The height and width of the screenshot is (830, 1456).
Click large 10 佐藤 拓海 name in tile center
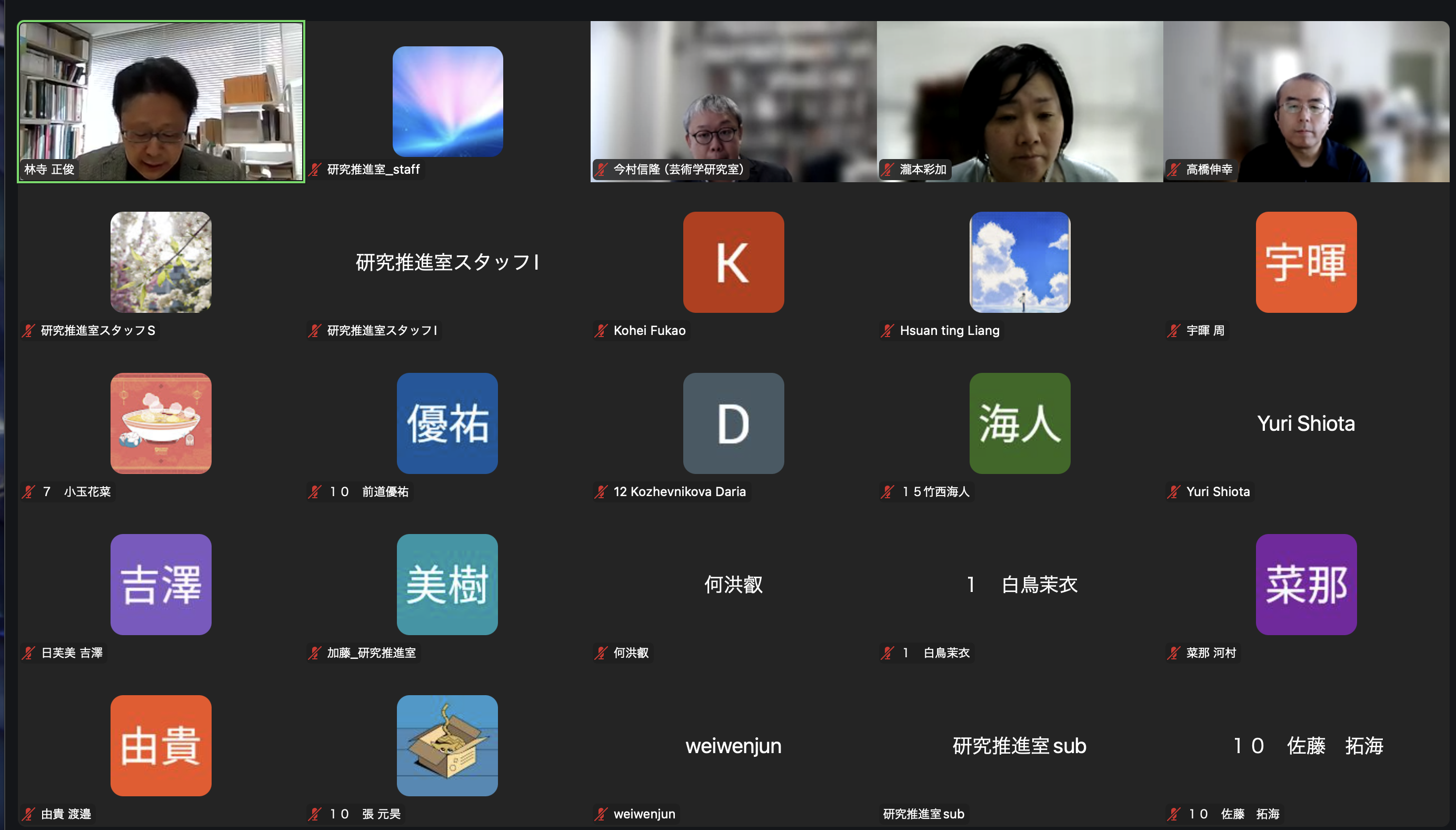1309,746
